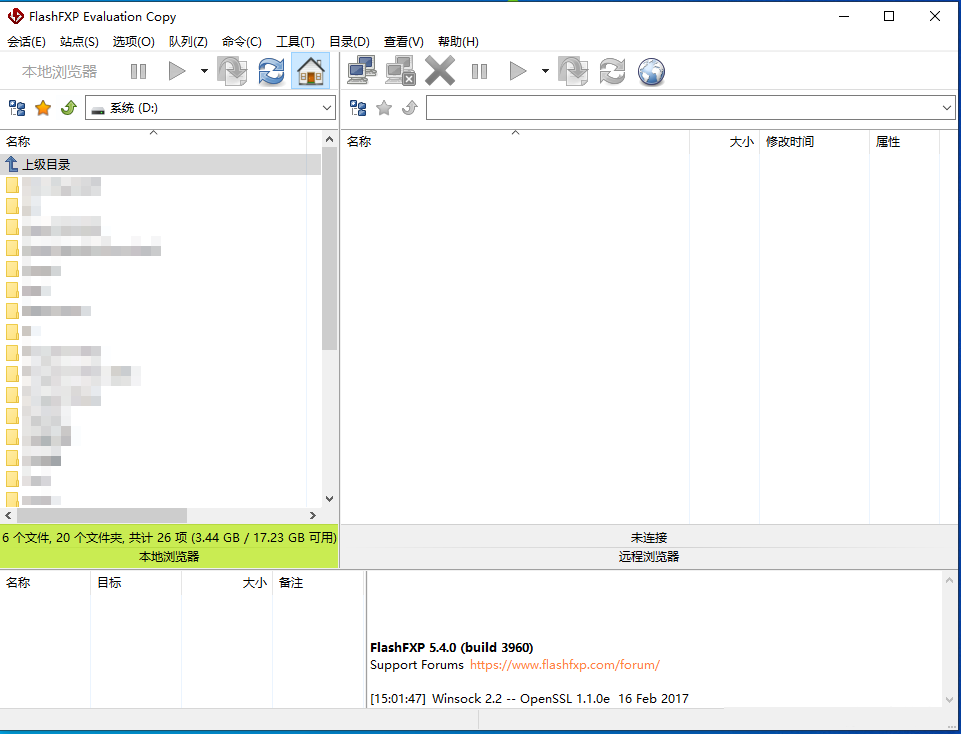
Task: Click the disconnect from server icon
Action: (x=401, y=71)
